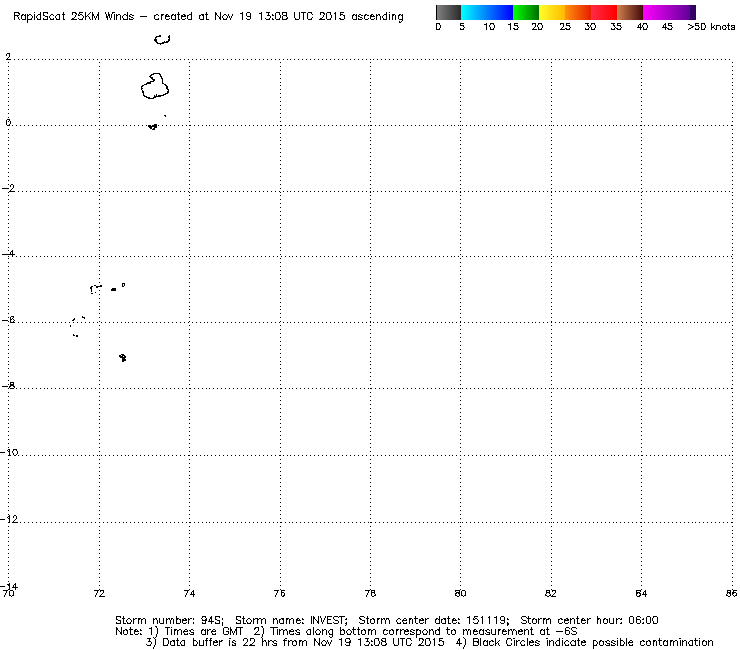Click the 'Storm name: INVEST;' text
The height and width of the screenshot is (650, 740).
click(x=291, y=620)
